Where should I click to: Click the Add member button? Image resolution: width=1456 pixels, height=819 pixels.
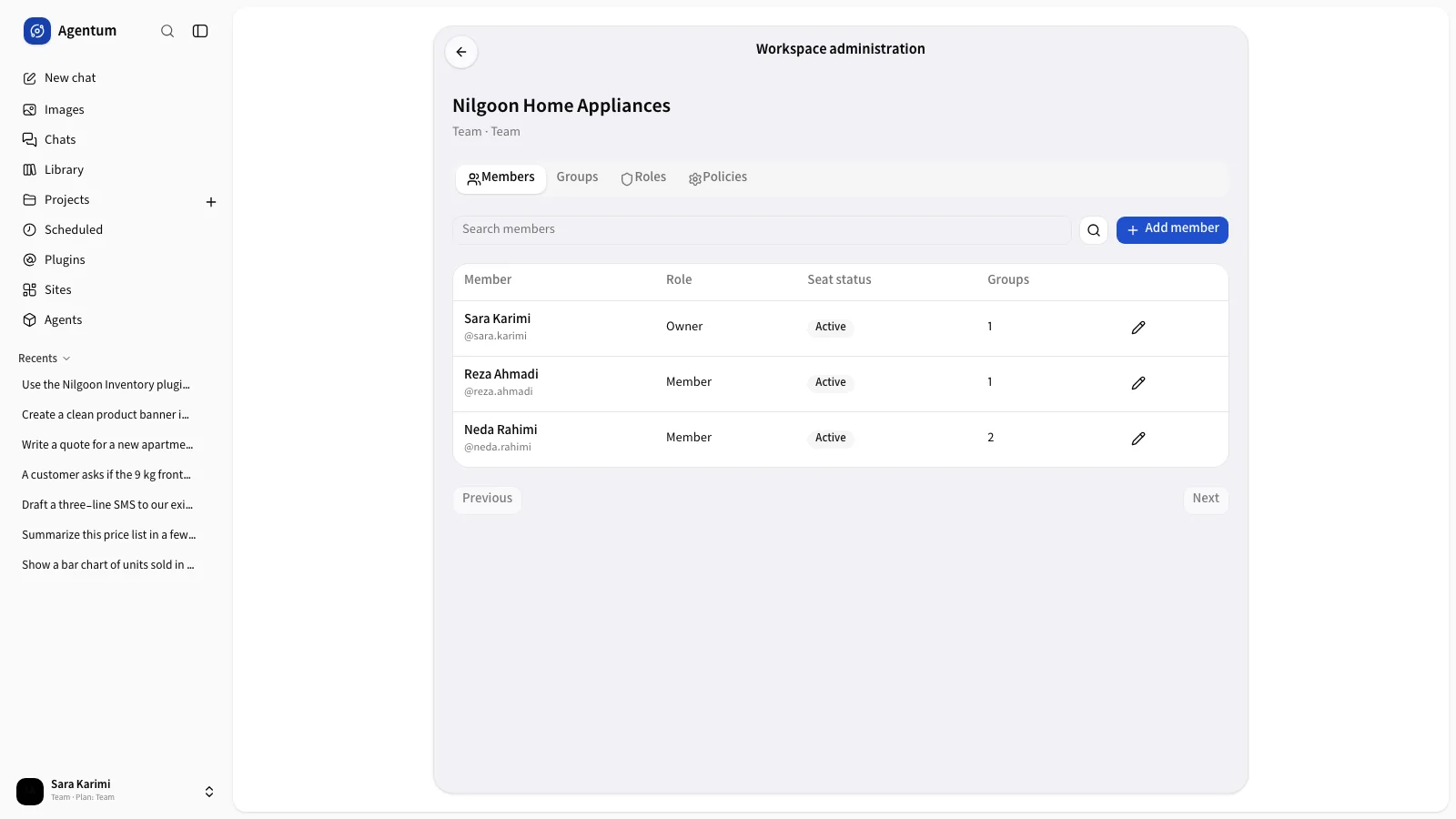(1172, 229)
